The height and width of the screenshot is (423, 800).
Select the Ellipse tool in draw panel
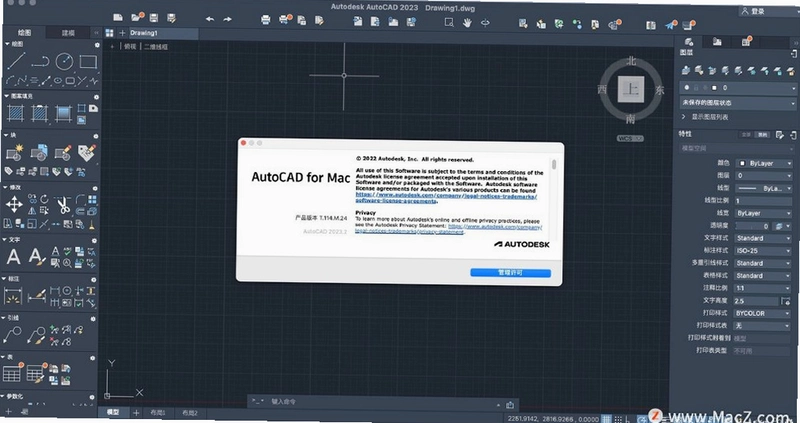(x=58, y=81)
